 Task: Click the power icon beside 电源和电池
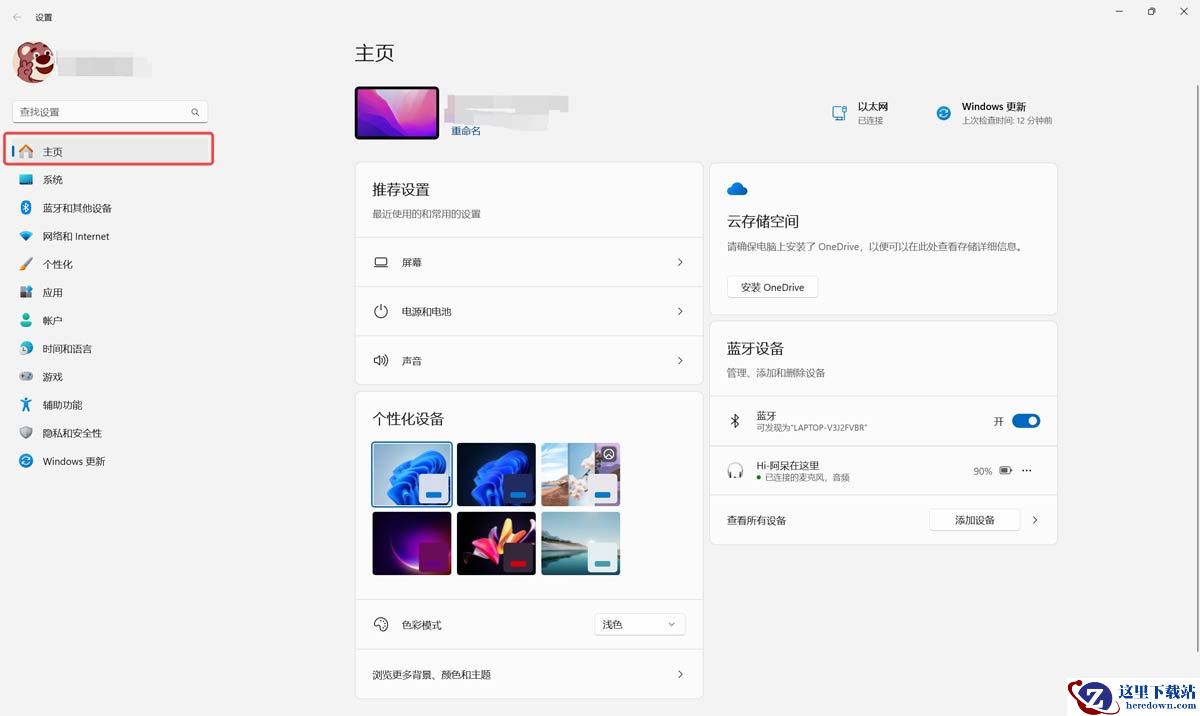click(x=381, y=311)
